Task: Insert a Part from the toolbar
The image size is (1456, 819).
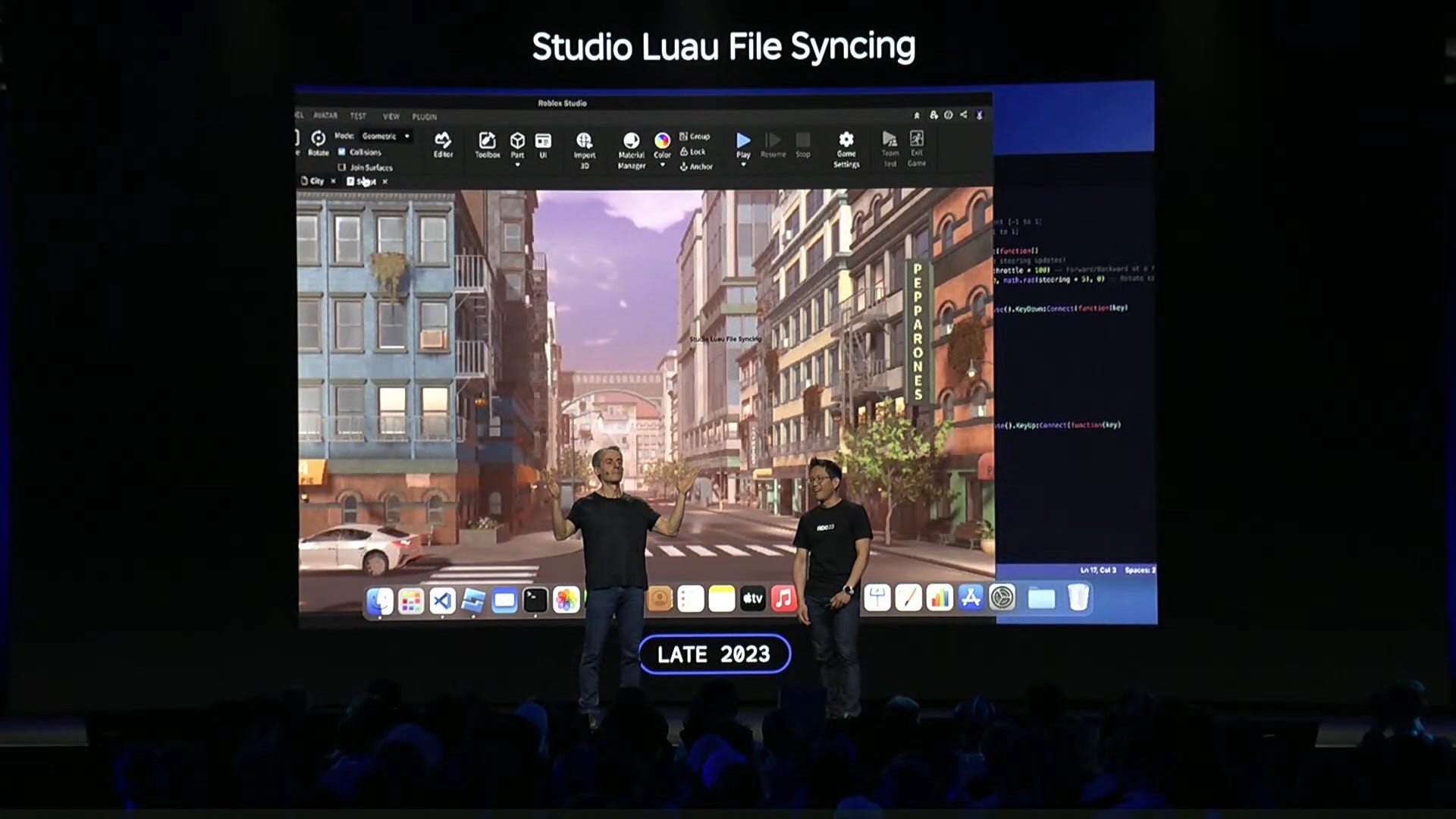Action: [517, 144]
